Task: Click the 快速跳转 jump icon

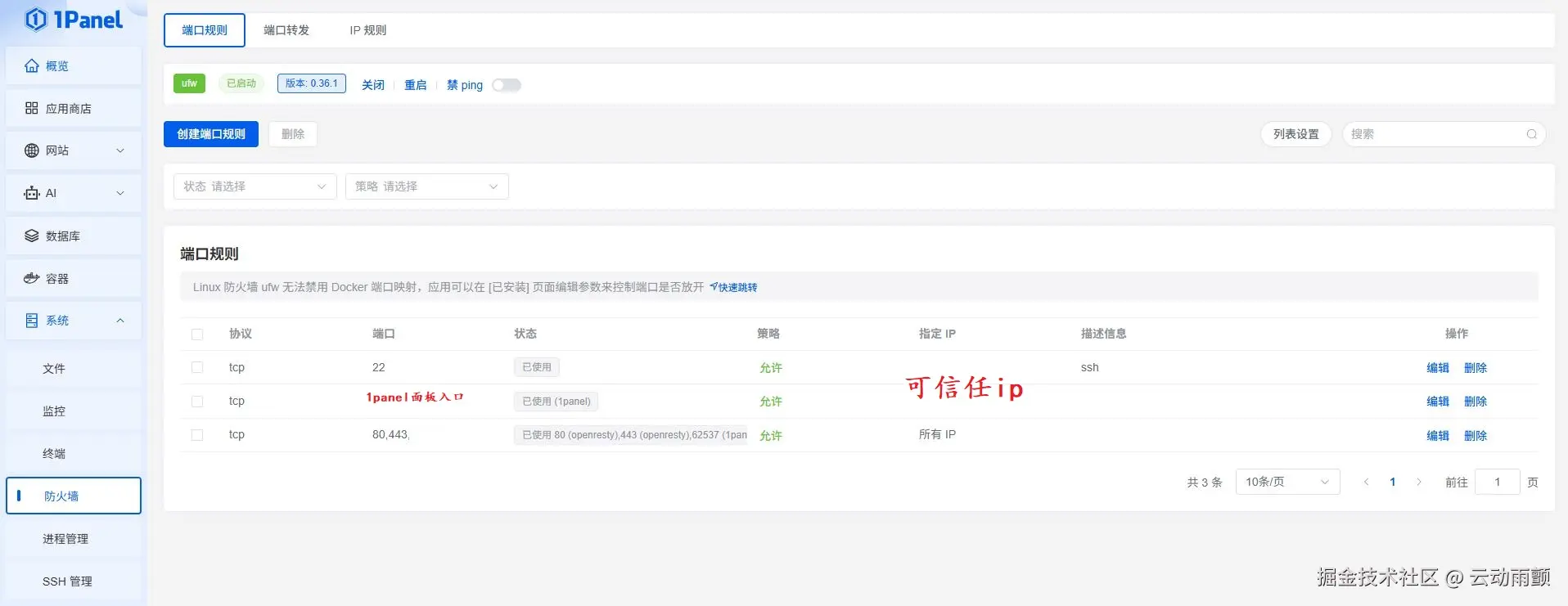Action: 714,287
